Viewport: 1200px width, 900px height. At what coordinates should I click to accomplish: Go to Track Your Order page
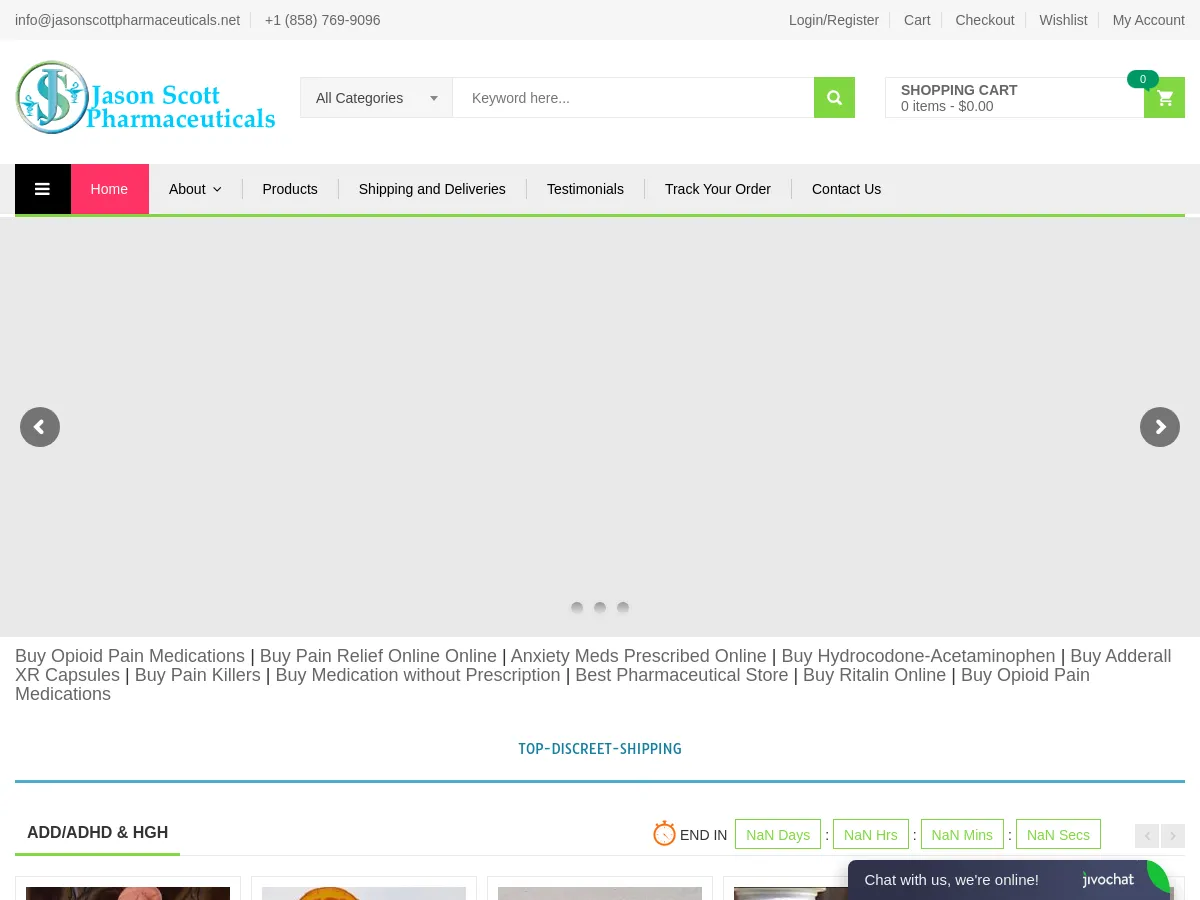(717, 189)
